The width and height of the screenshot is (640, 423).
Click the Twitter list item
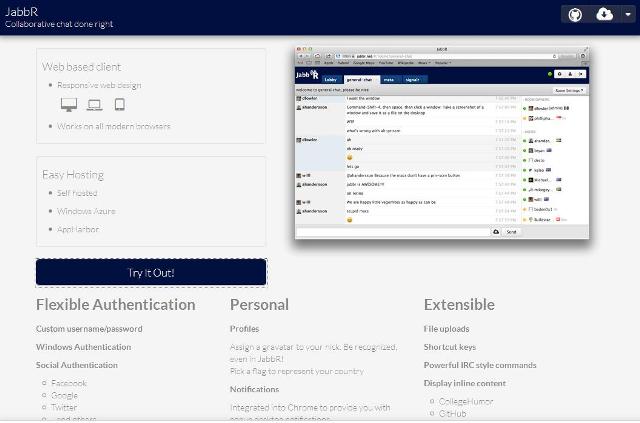click(x=64, y=407)
